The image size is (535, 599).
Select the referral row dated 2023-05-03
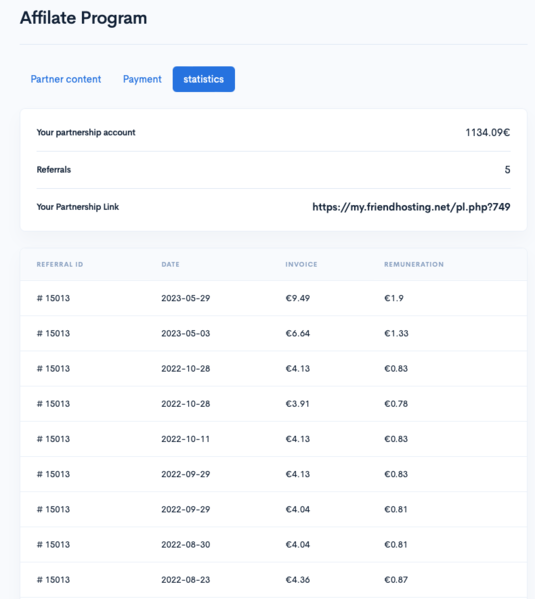pos(274,333)
